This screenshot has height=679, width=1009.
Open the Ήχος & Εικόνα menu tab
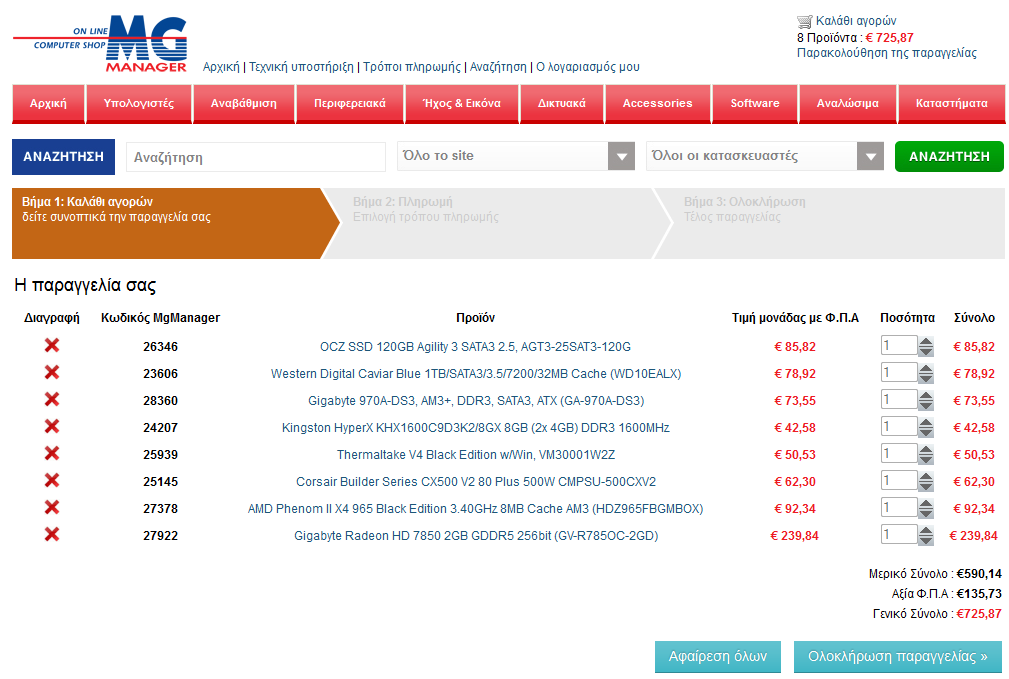tap(461, 103)
